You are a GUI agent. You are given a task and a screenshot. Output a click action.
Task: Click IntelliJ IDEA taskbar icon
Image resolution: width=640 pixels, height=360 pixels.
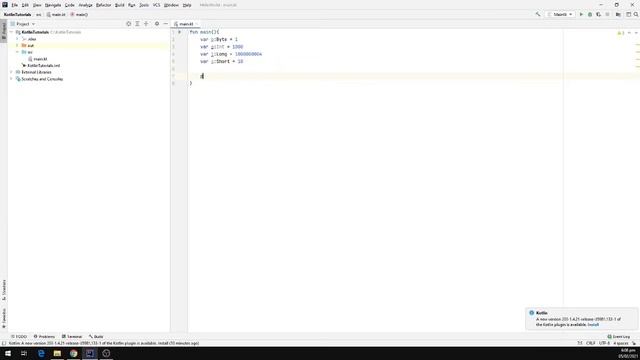(x=90, y=353)
